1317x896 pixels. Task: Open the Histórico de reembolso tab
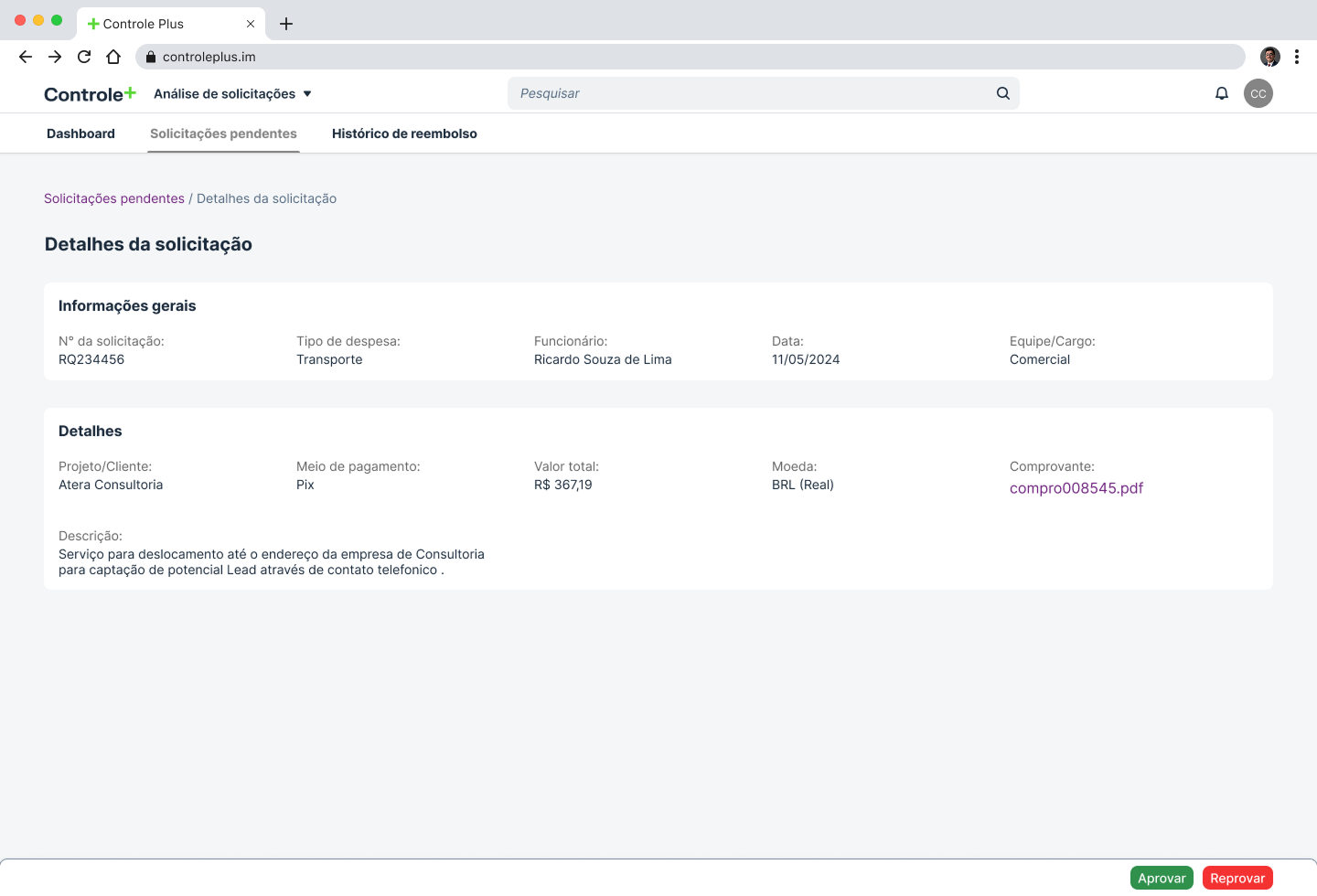coord(404,133)
